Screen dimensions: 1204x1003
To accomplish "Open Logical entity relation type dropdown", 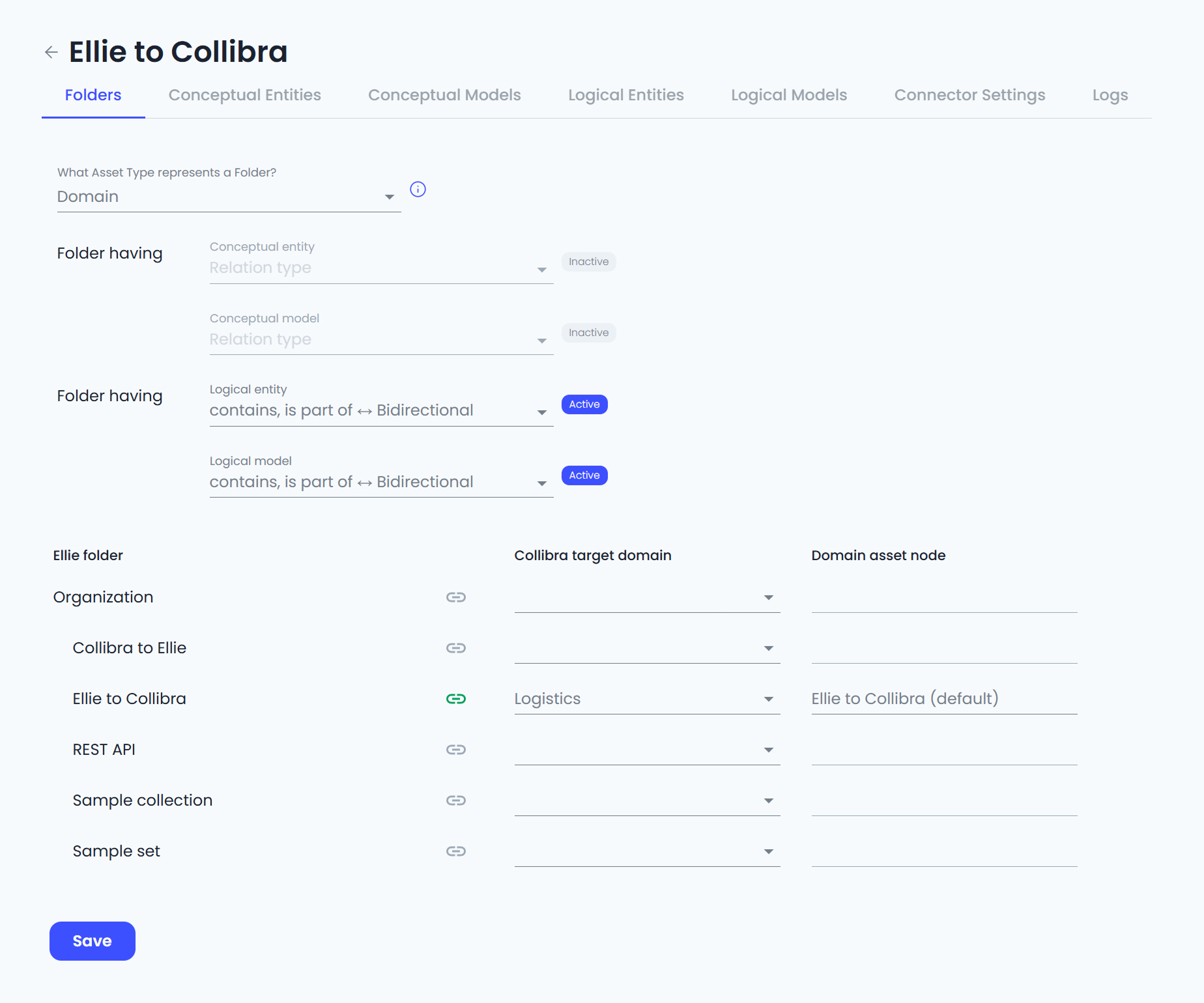I will 381,411.
